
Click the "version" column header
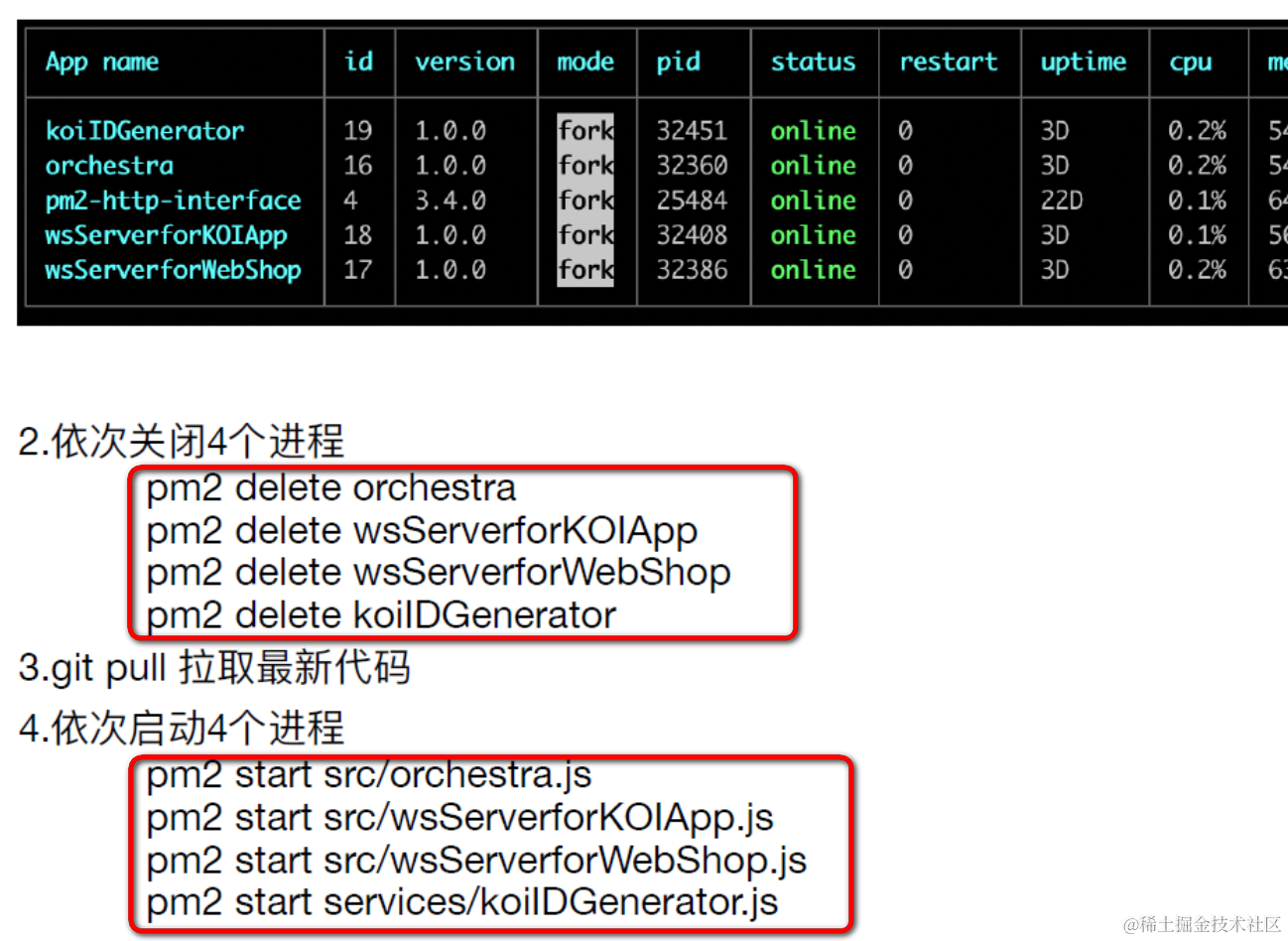464,63
